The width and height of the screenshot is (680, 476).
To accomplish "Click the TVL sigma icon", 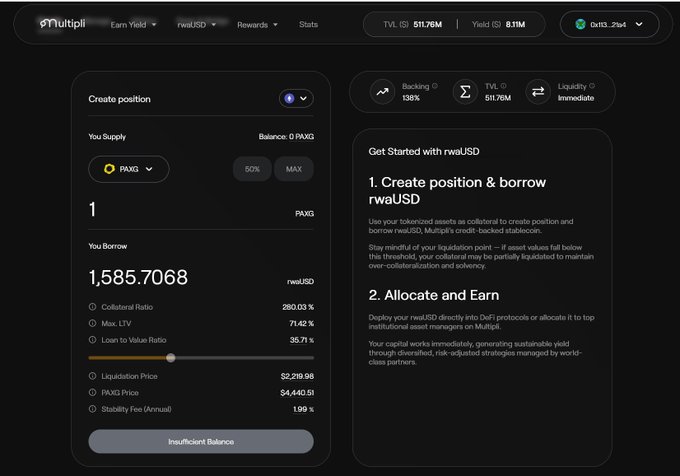I will coord(465,92).
